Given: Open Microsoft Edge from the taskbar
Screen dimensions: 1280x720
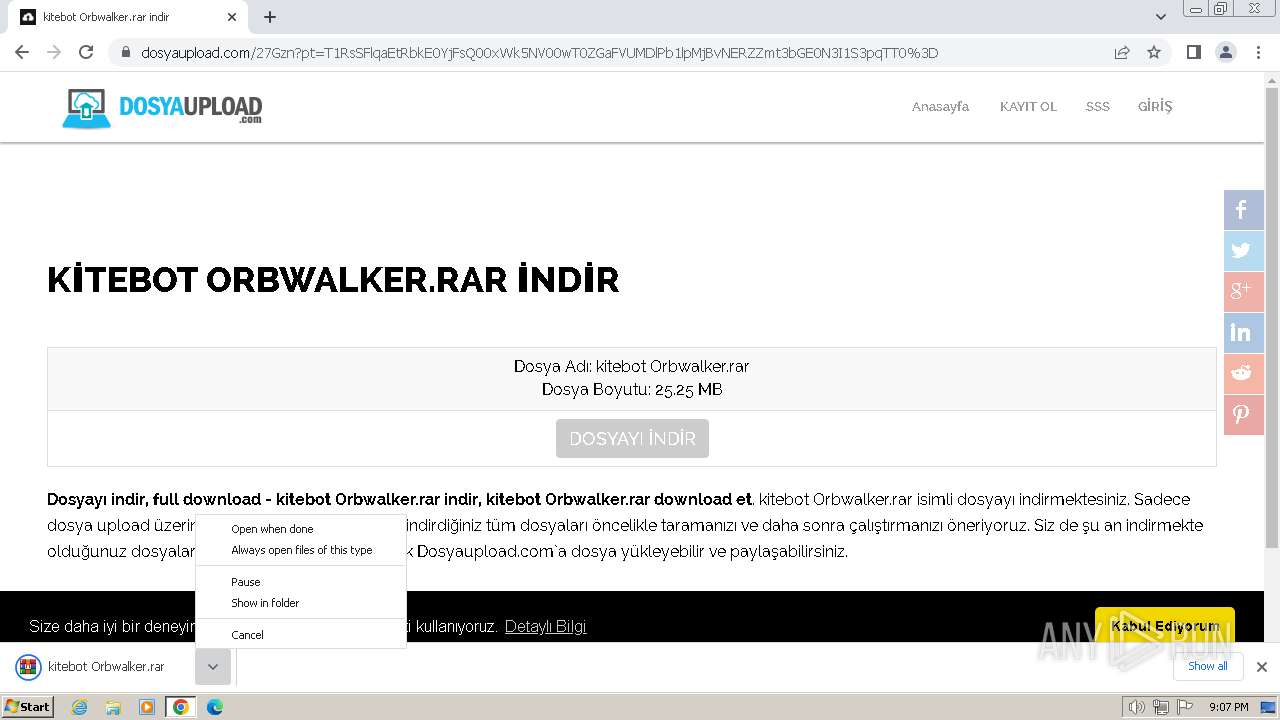Looking at the screenshot, I should coord(214,707).
